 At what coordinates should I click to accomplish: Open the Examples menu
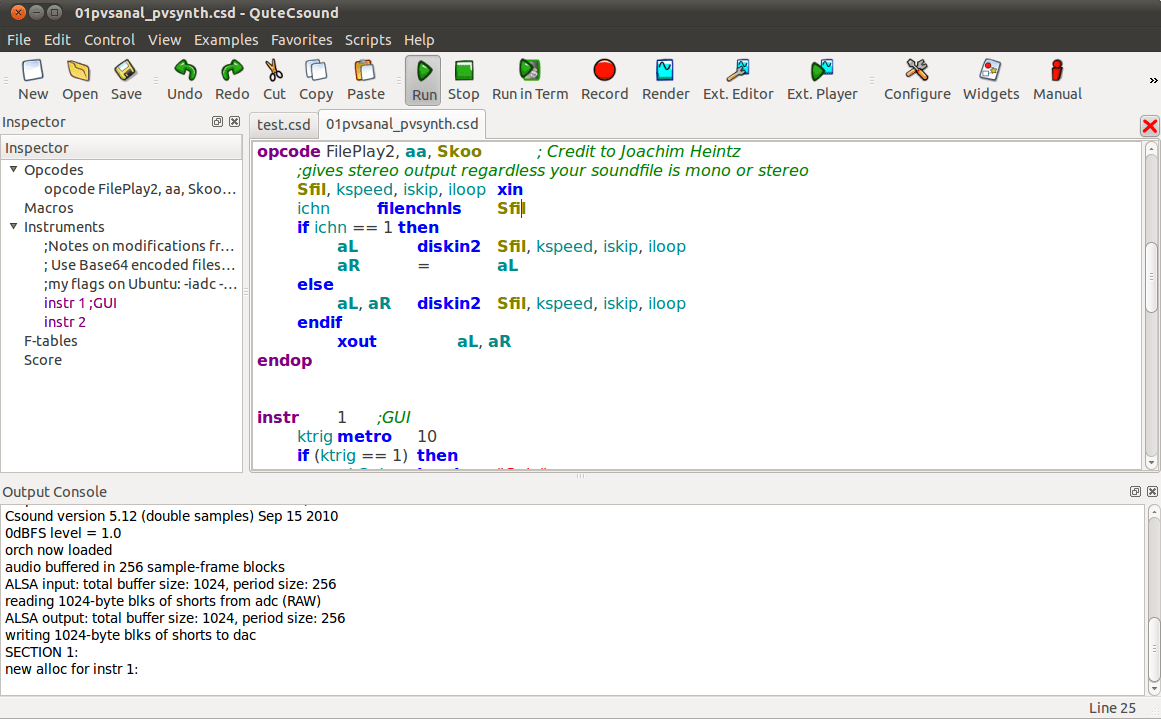tap(226, 40)
